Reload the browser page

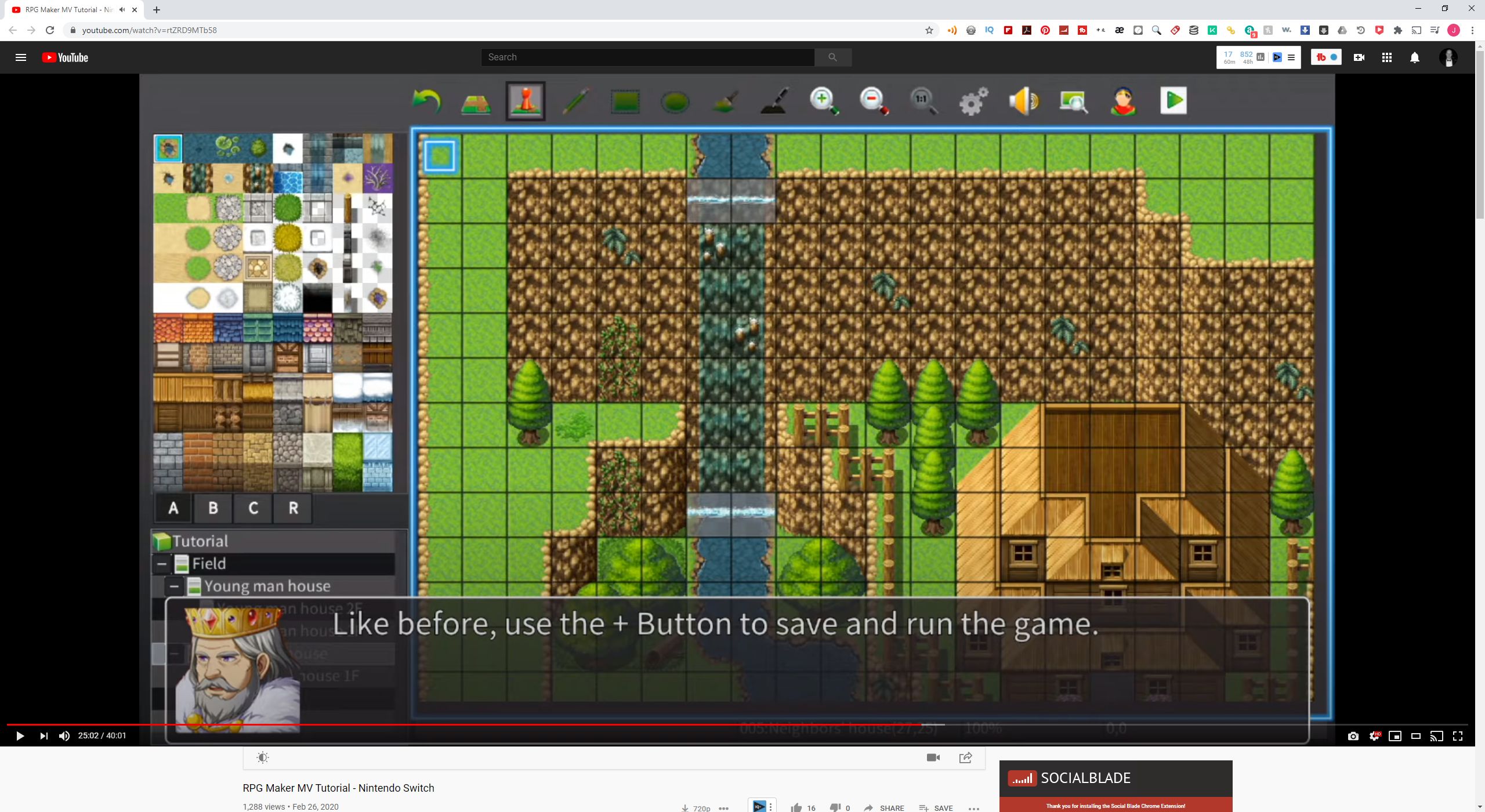pyautogui.click(x=50, y=30)
